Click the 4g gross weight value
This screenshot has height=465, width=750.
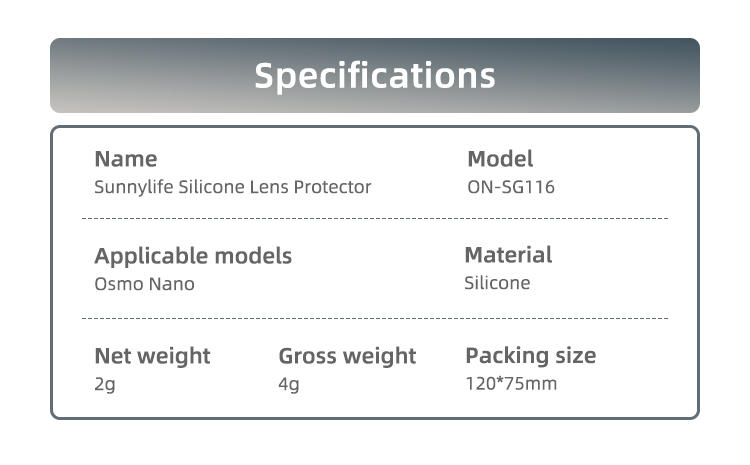288,384
